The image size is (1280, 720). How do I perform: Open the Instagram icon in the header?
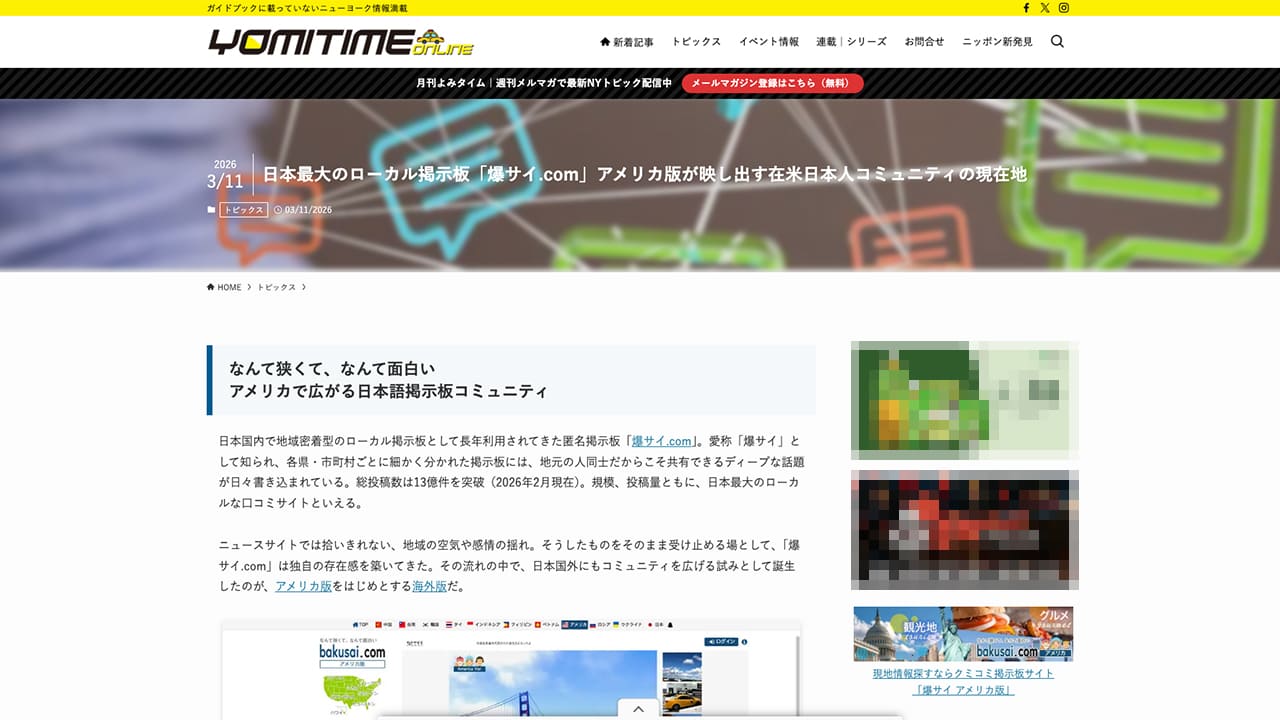tap(1063, 7)
